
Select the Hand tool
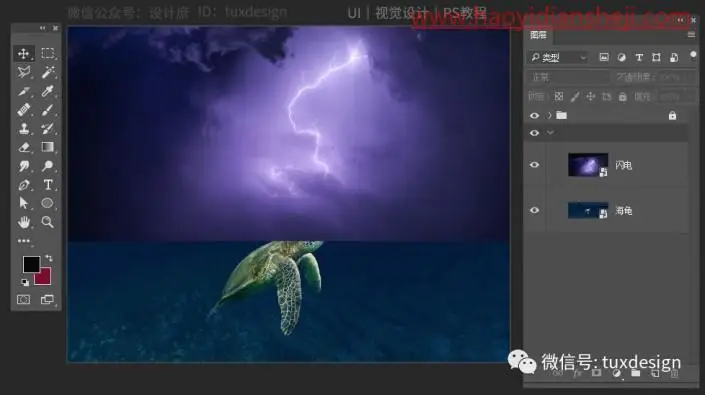coord(23,222)
